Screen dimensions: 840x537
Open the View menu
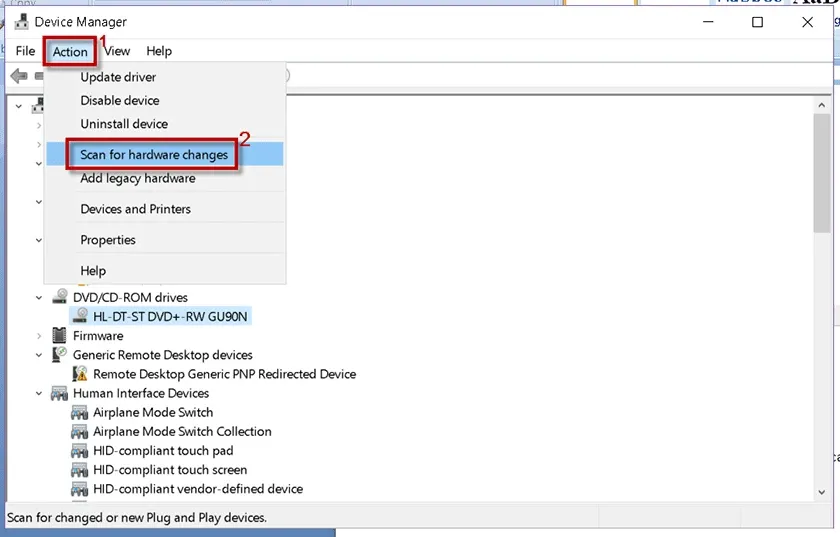click(117, 51)
